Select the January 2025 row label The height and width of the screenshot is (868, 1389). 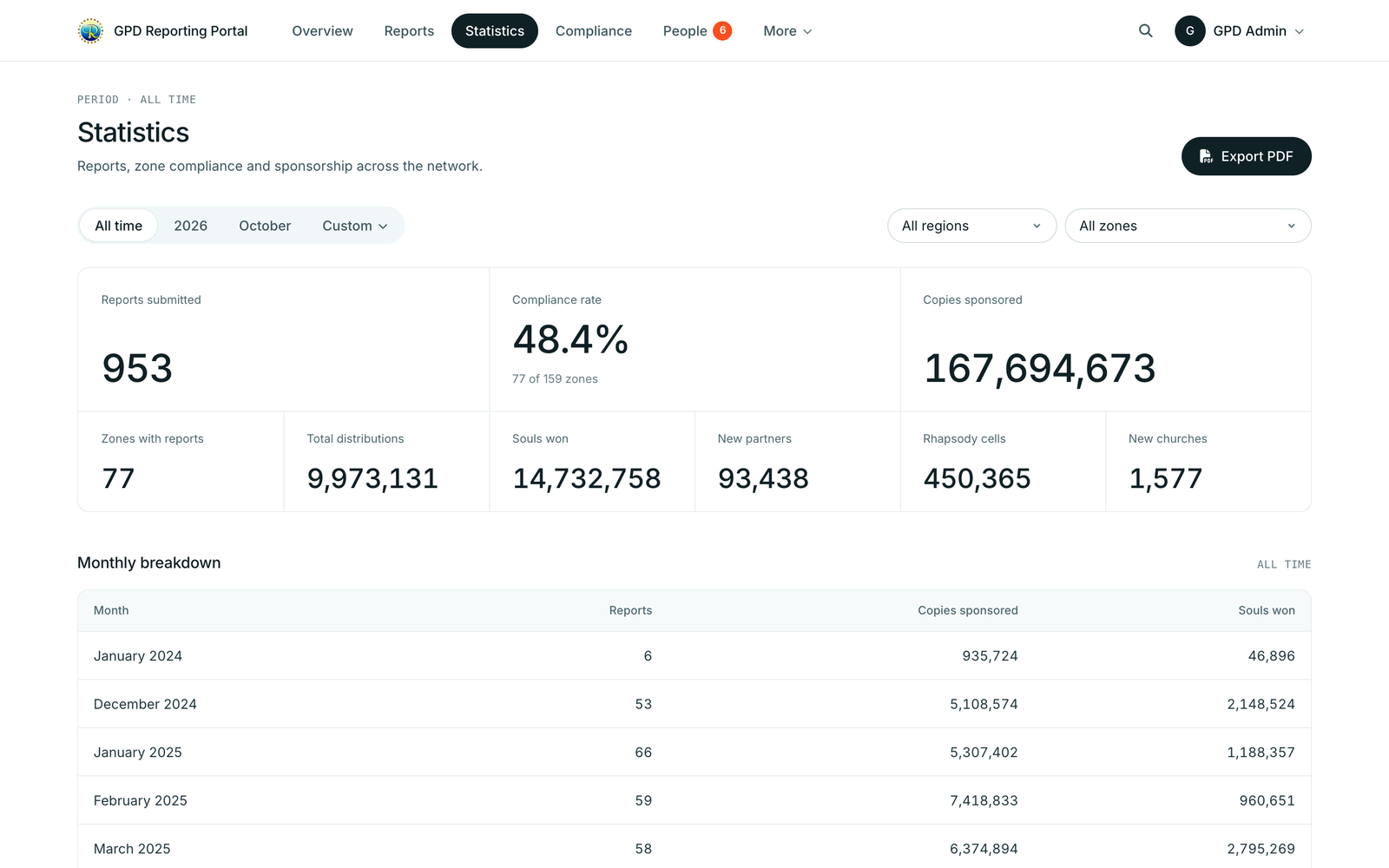(x=138, y=753)
